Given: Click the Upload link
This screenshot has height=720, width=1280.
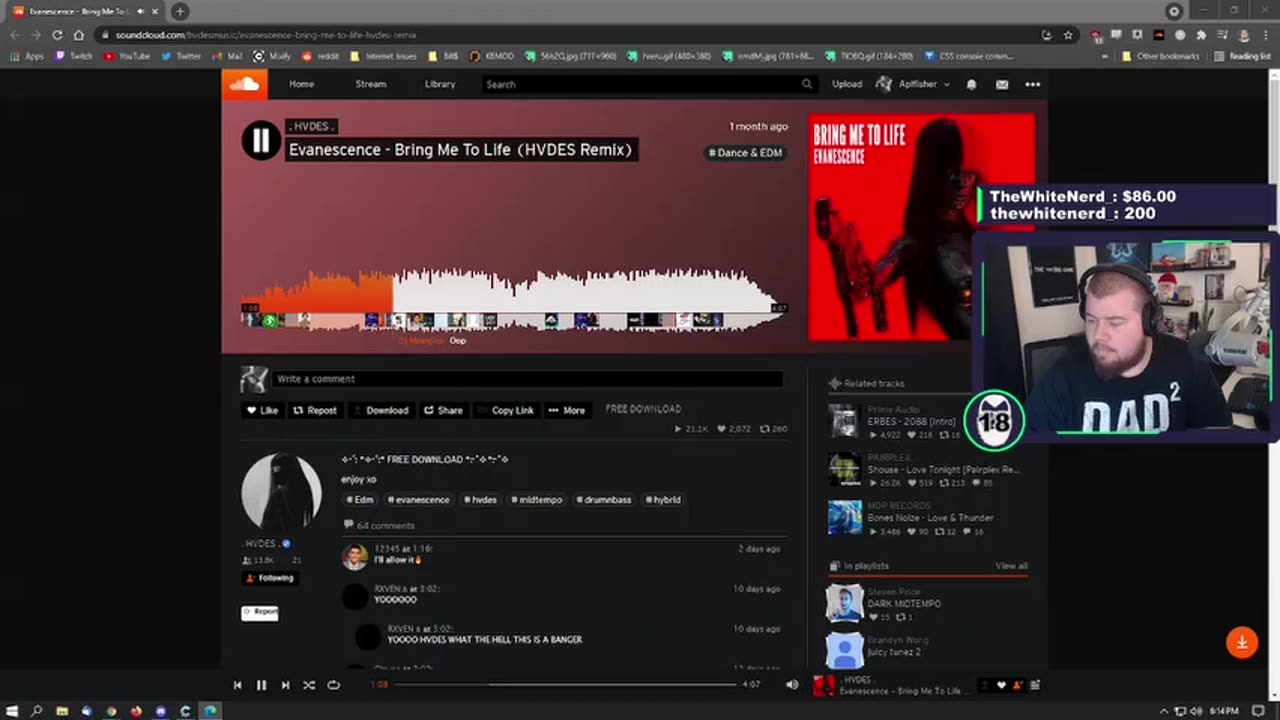Looking at the screenshot, I should tap(847, 84).
